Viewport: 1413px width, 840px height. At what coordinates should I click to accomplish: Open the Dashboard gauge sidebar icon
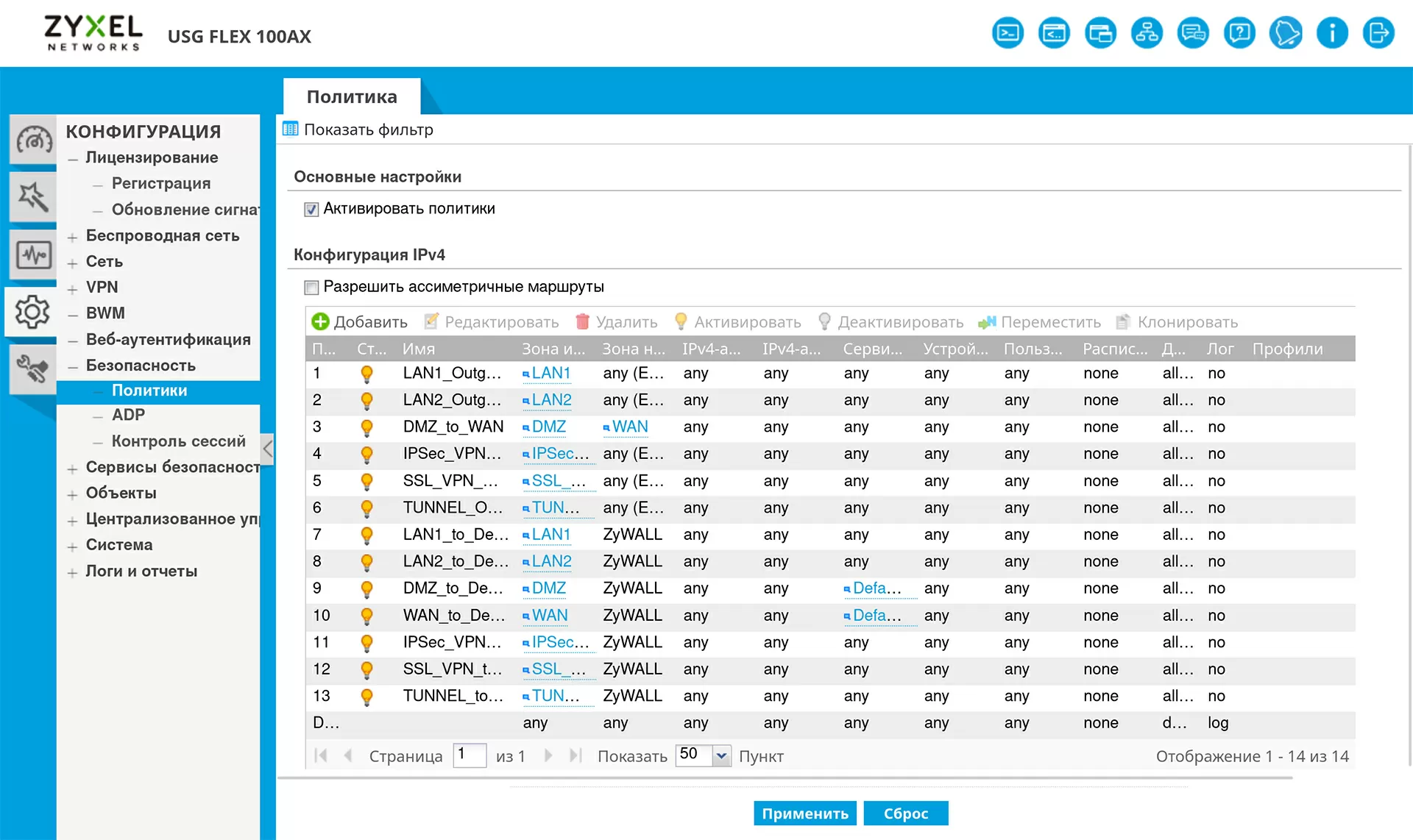pos(34,140)
